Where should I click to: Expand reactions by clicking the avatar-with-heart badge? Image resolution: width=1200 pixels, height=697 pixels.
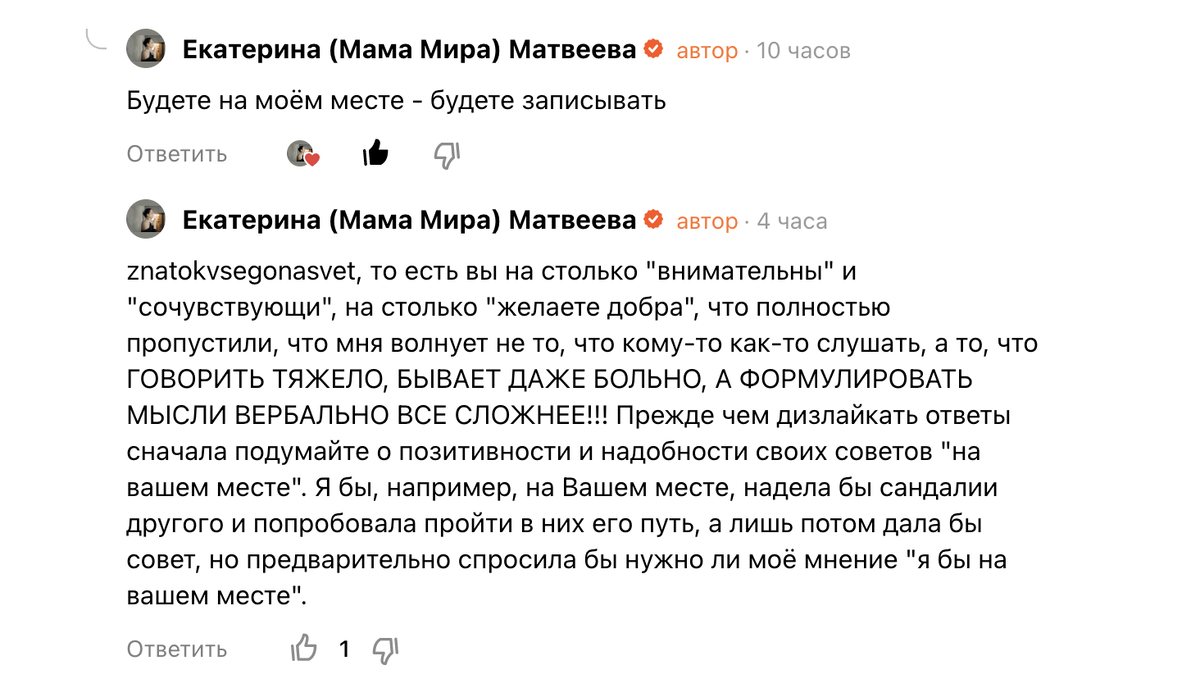point(303,153)
